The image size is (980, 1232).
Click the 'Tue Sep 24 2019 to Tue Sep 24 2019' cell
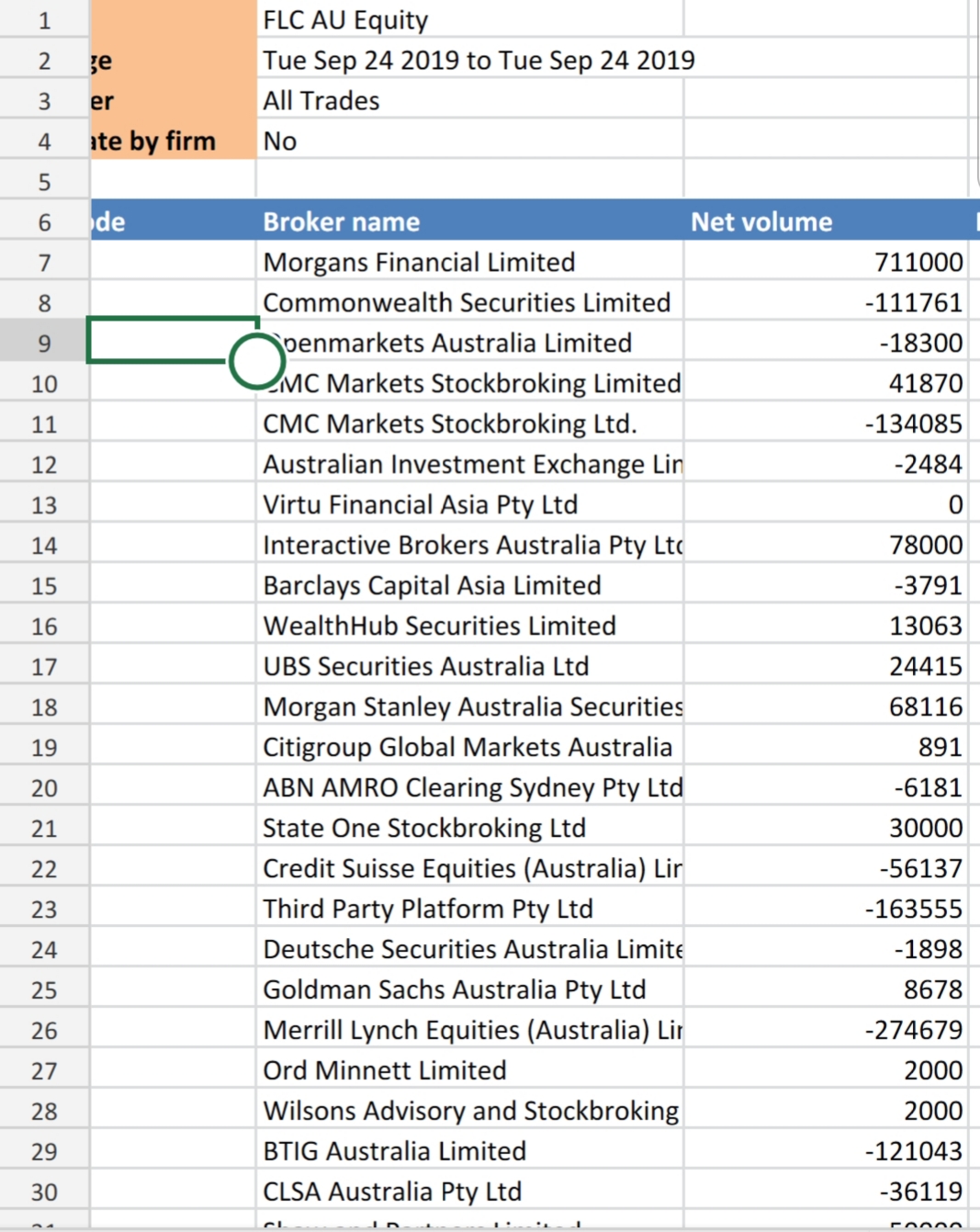(469, 60)
